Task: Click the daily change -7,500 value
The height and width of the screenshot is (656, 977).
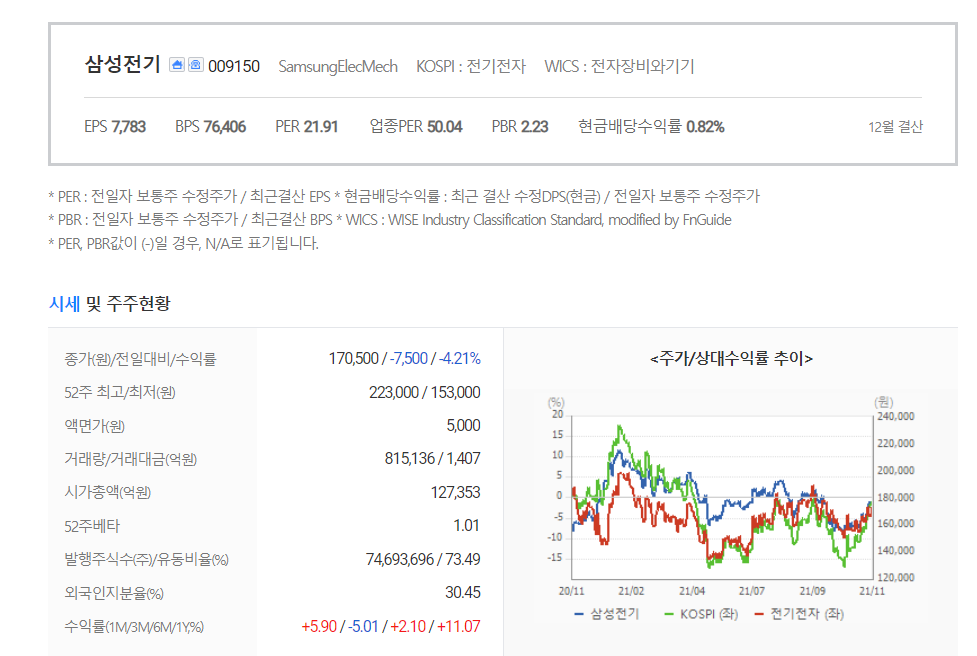Action: pos(409,359)
